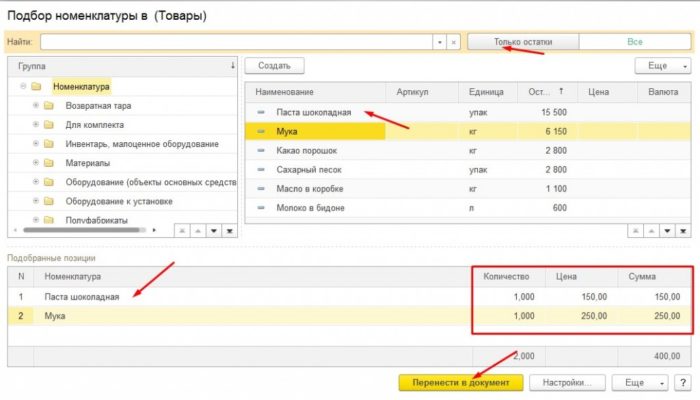The image size is (700, 400).
Task: Move down one row in items list
Action: [x=667, y=231]
